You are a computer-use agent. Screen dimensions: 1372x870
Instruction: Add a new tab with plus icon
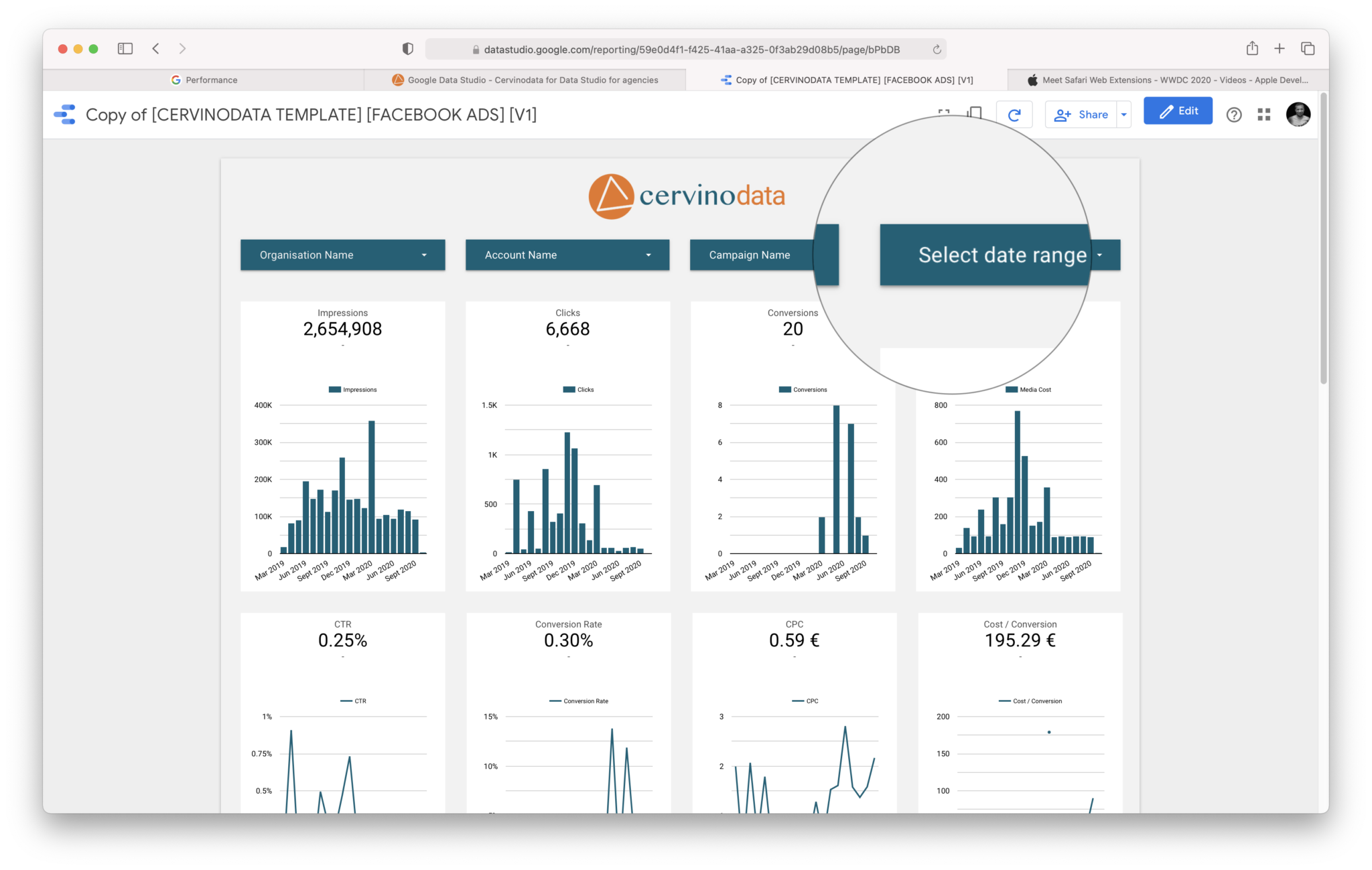pyautogui.click(x=1280, y=48)
